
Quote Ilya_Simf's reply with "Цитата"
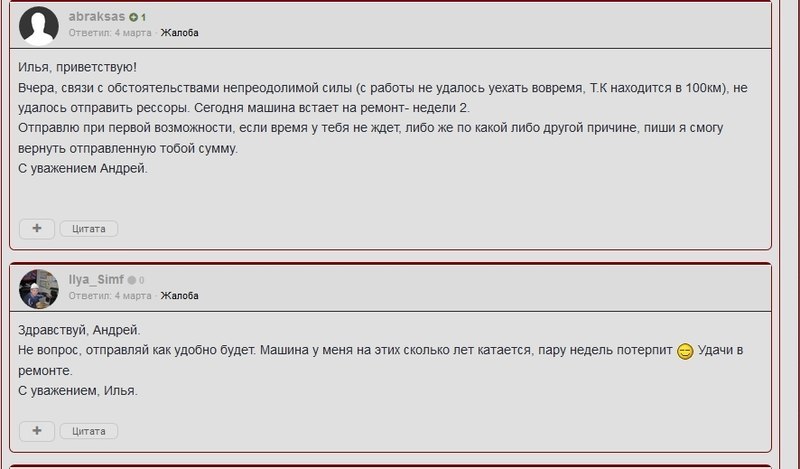[x=89, y=432]
